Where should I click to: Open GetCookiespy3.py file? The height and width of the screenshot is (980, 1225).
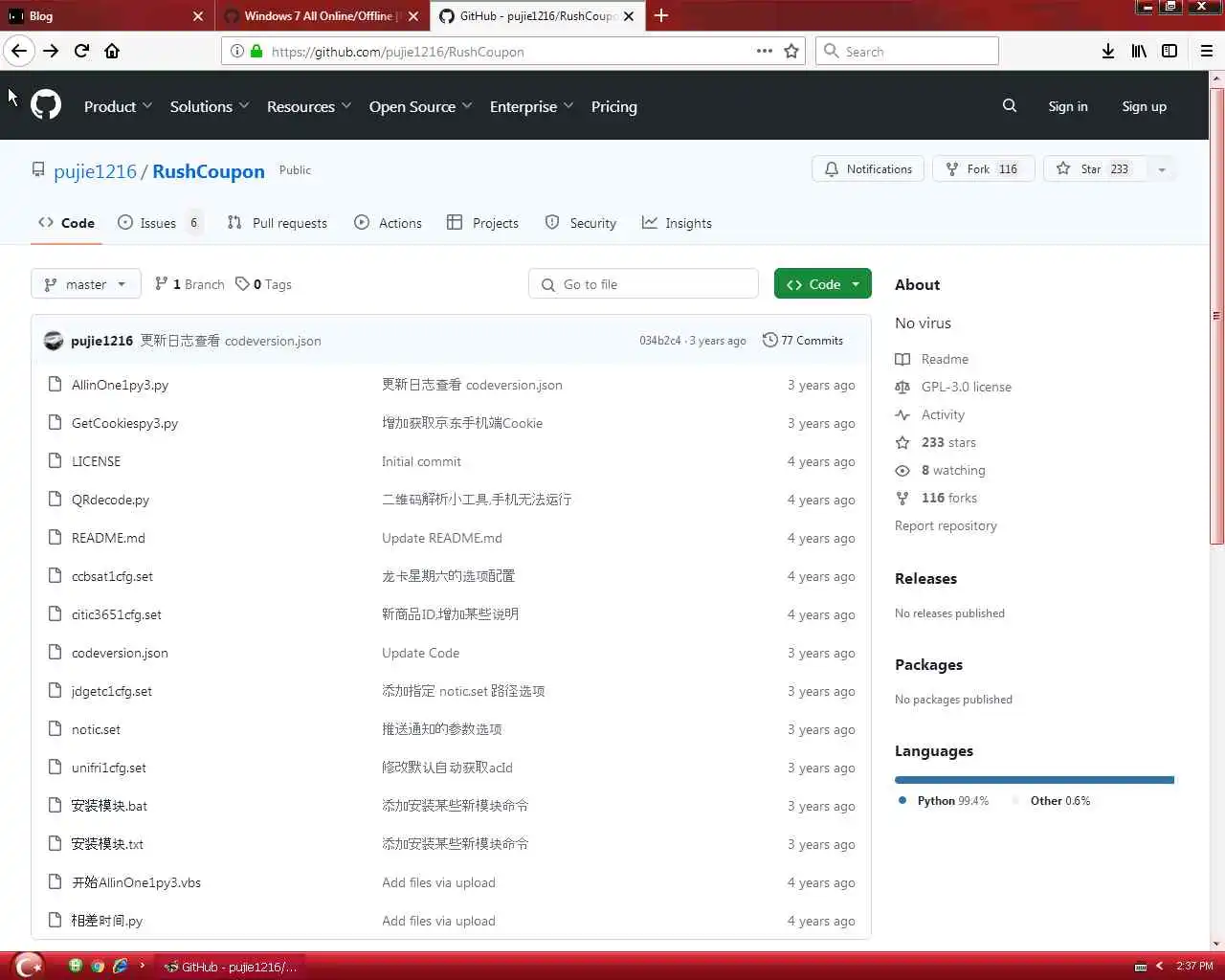(x=124, y=423)
